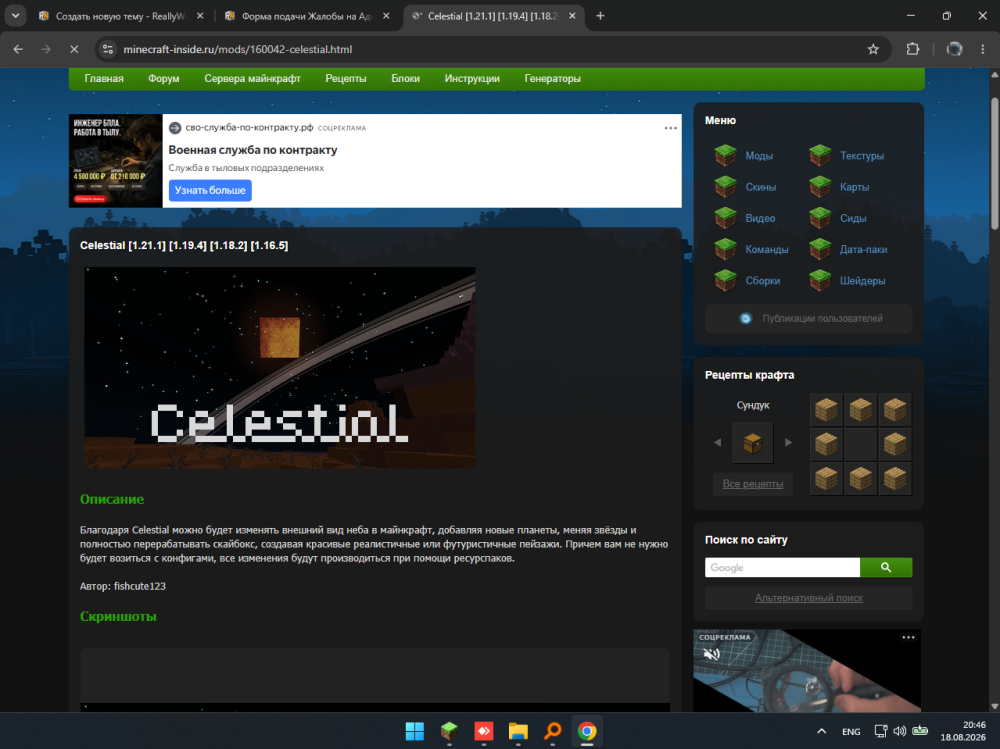The image size is (1000, 749).
Task: Go to the Сиды section
Action: click(x=837, y=218)
